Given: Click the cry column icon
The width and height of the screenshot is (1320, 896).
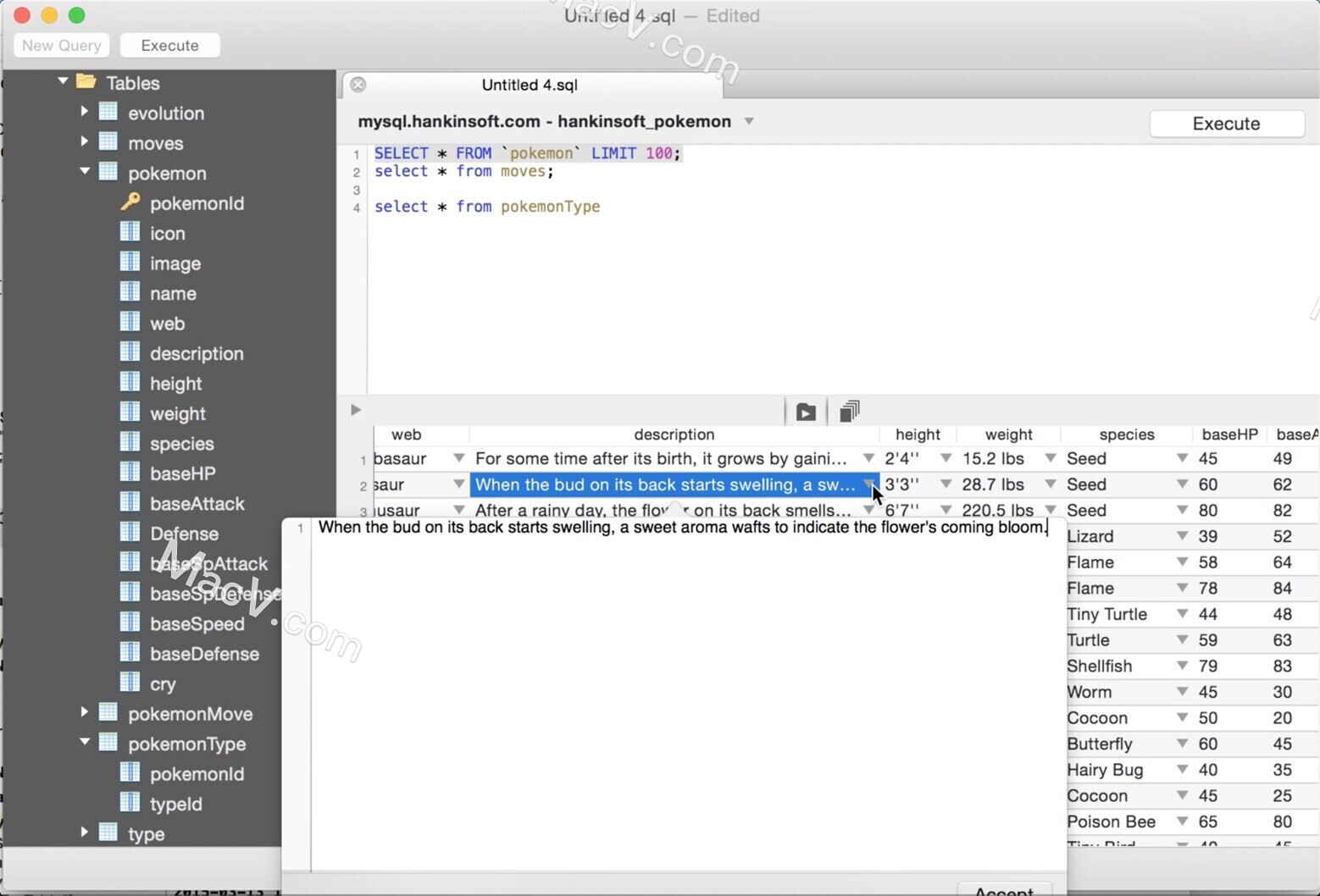Looking at the screenshot, I should [x=130, y=683].
